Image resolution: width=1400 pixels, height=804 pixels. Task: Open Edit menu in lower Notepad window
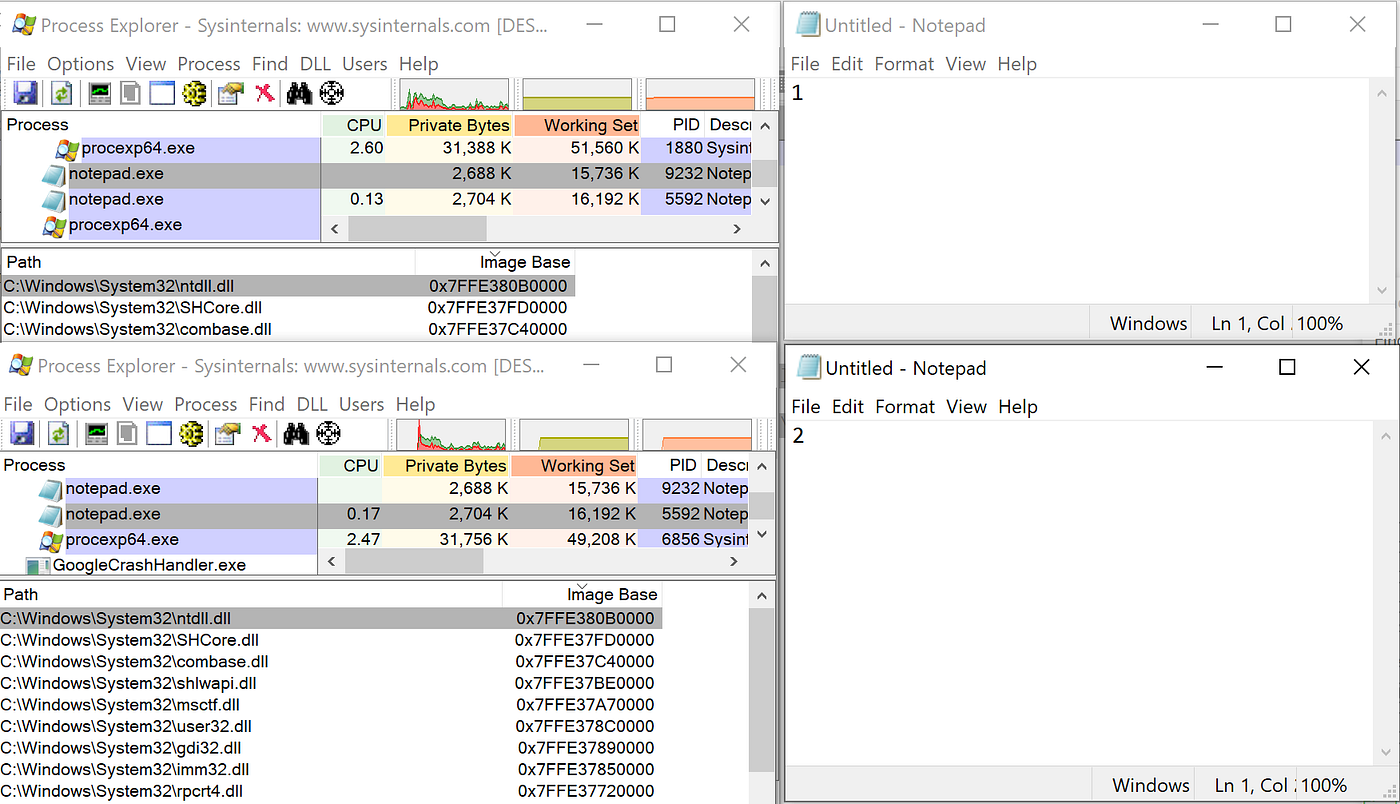(x=847, y=406)
